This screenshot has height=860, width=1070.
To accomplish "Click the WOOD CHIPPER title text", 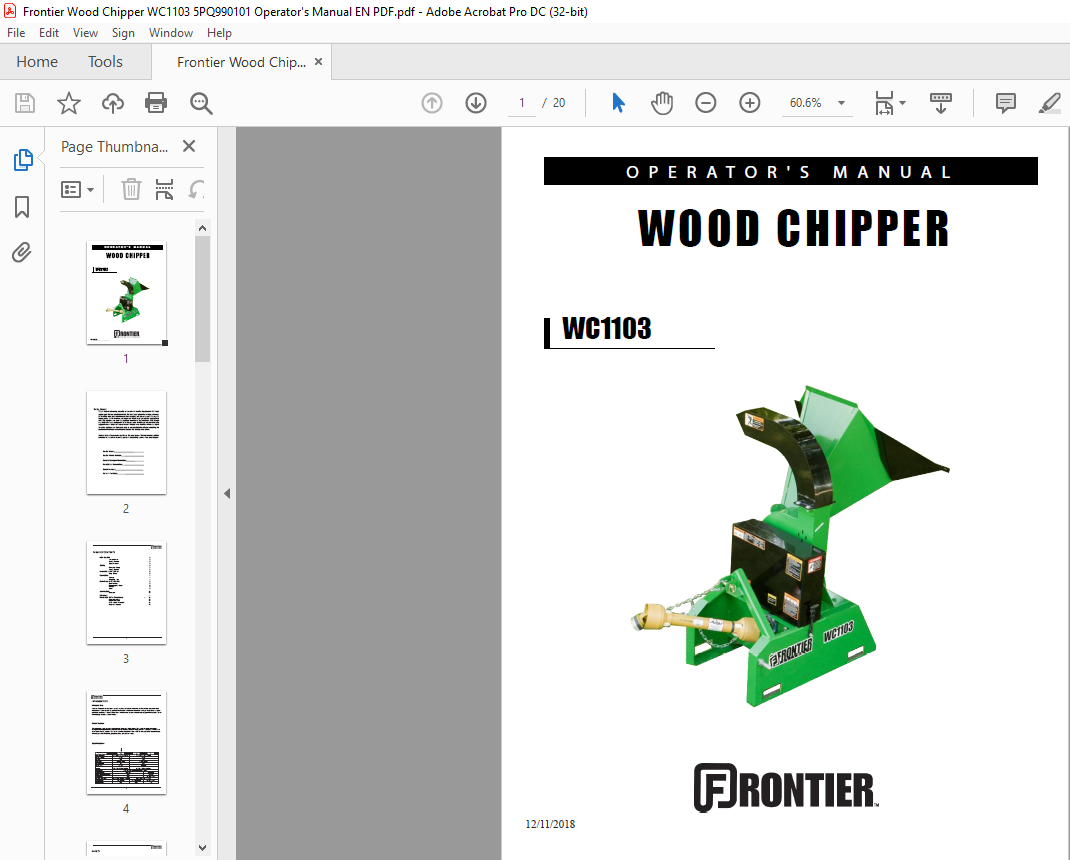I will pos(793,229).
